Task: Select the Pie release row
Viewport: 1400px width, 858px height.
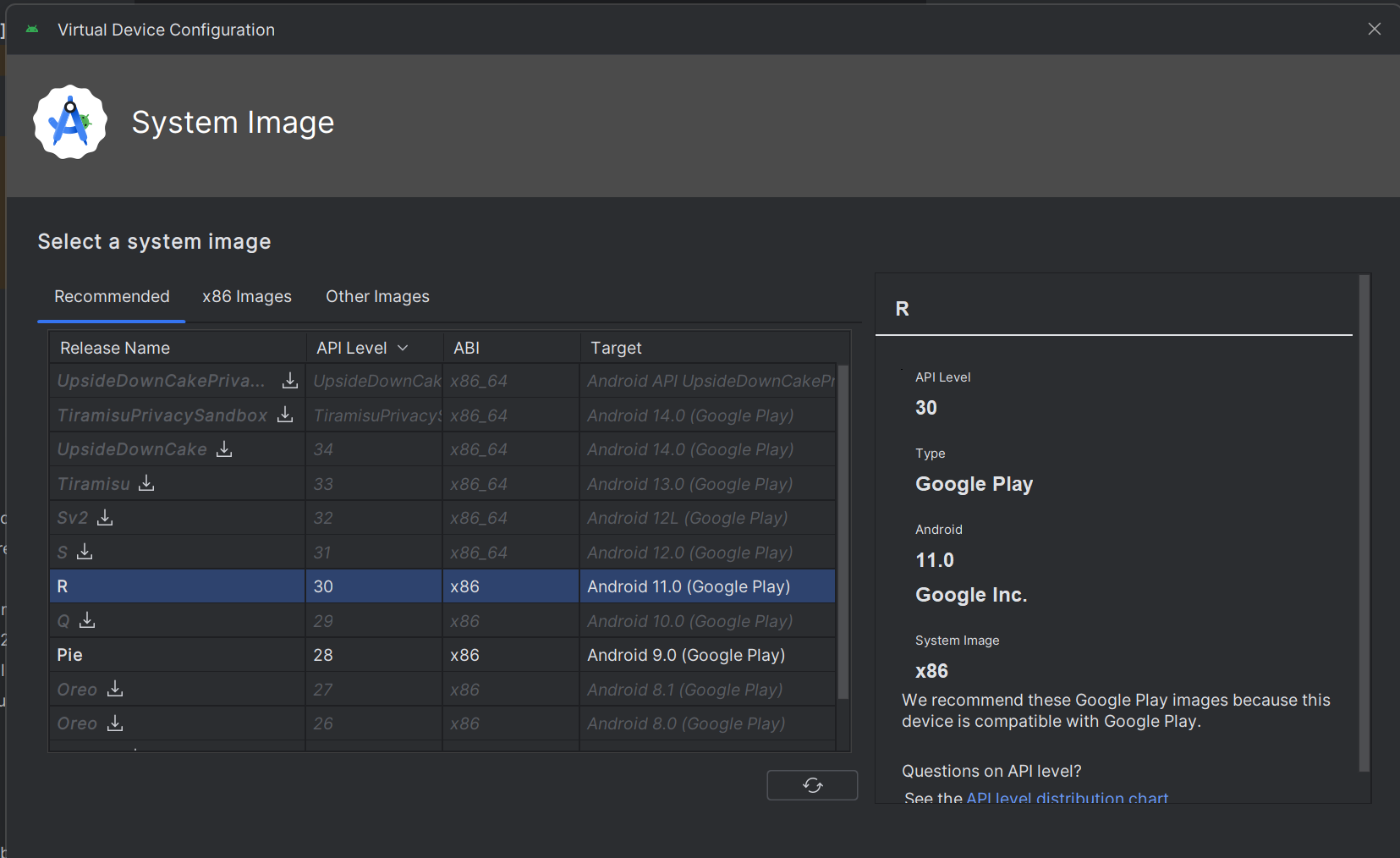Action: click(442, 655)
